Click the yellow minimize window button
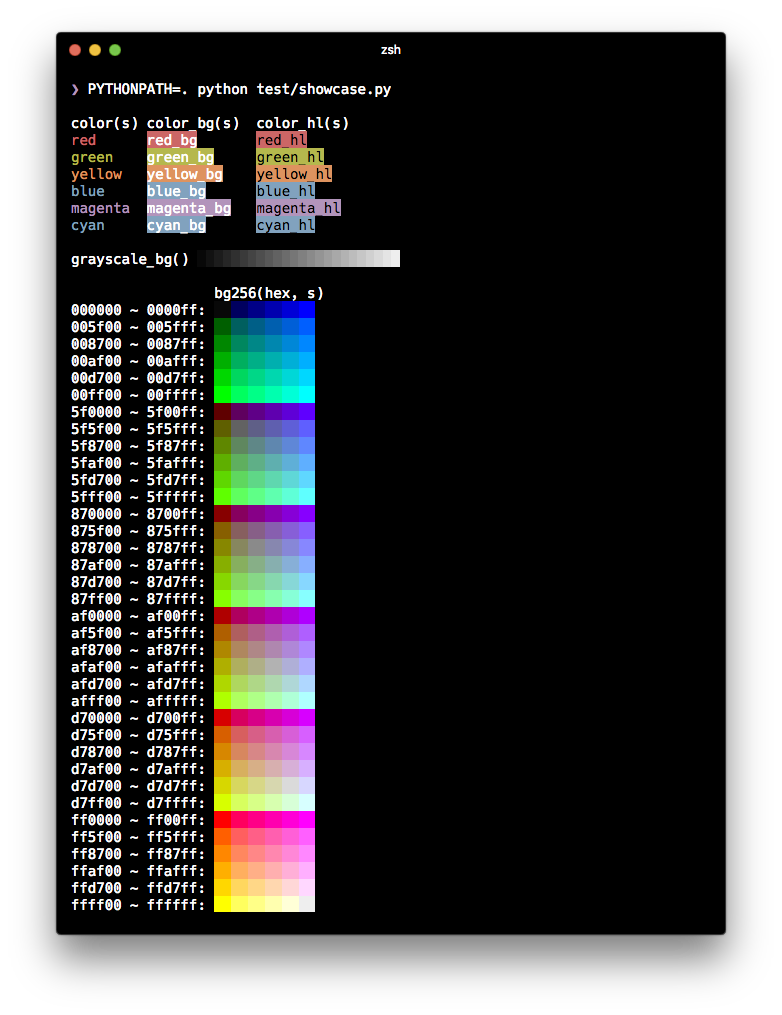Screen dimensions: 782x1015 click(x=95, y=50)
